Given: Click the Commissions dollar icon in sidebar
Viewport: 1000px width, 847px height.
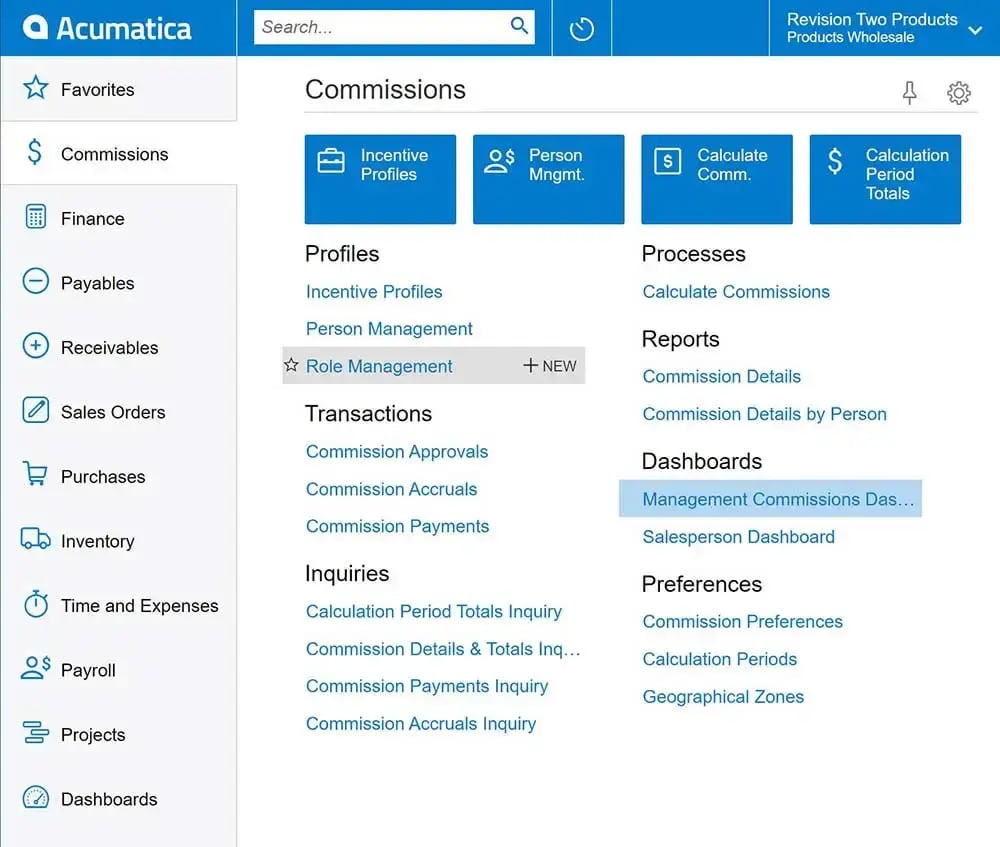Looking at the screenshot, I should 34,152.
